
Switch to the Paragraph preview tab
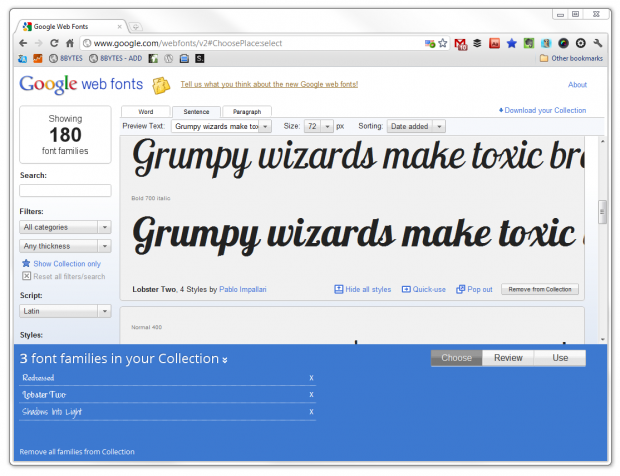coord(247,111)
